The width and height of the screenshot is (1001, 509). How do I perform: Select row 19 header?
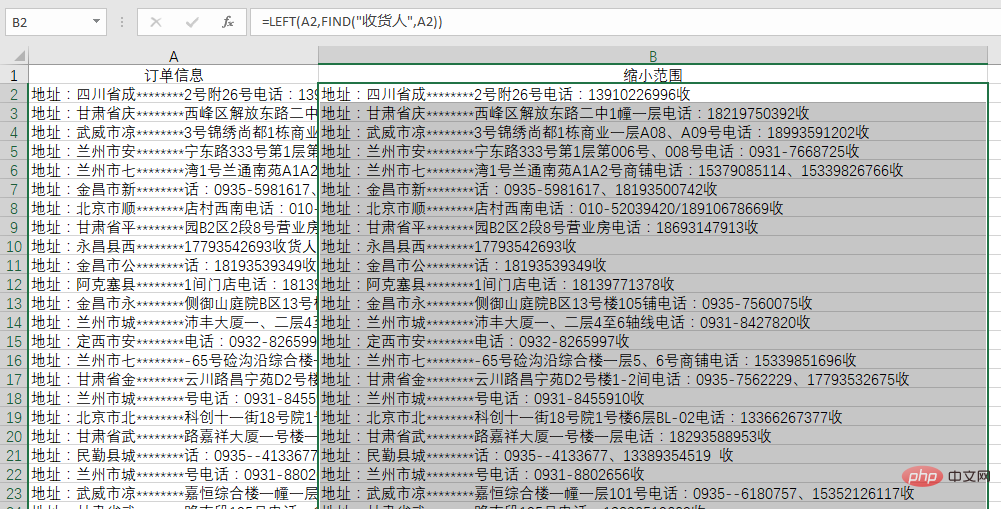coord(14,417)
